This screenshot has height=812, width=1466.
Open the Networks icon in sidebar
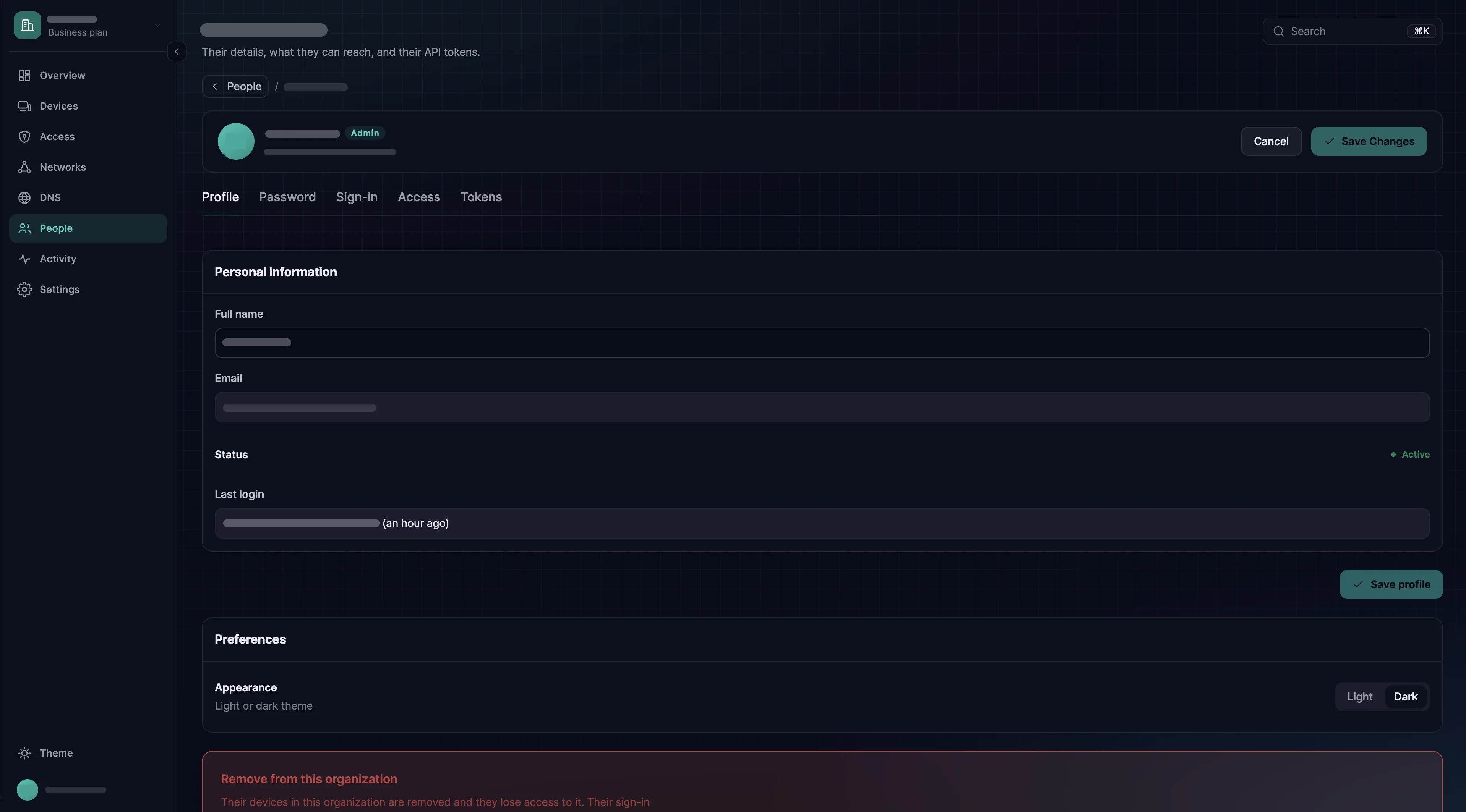tap(24, 167)
